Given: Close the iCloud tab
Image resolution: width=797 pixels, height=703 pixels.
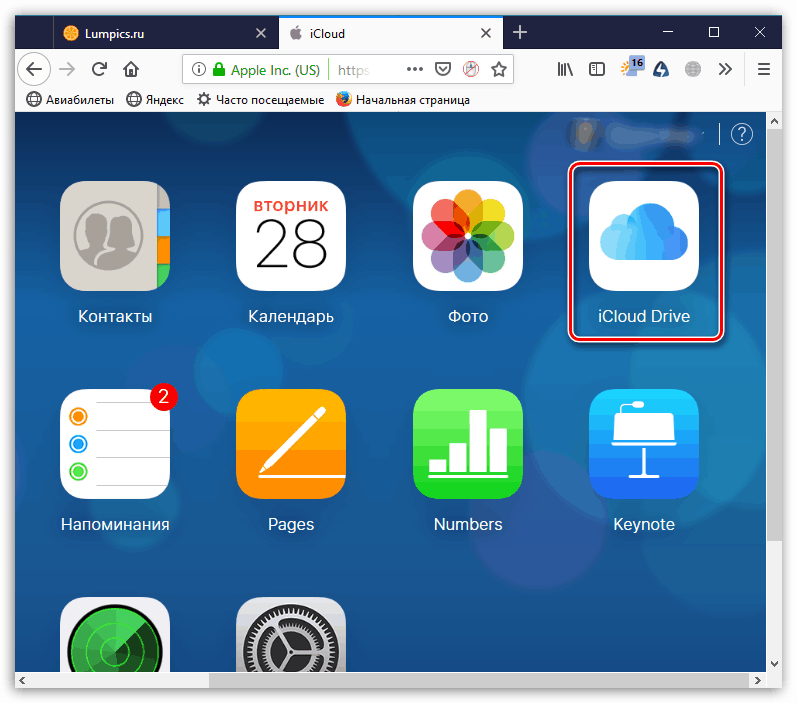Looking at the screenshot, I should coord(486,34).
